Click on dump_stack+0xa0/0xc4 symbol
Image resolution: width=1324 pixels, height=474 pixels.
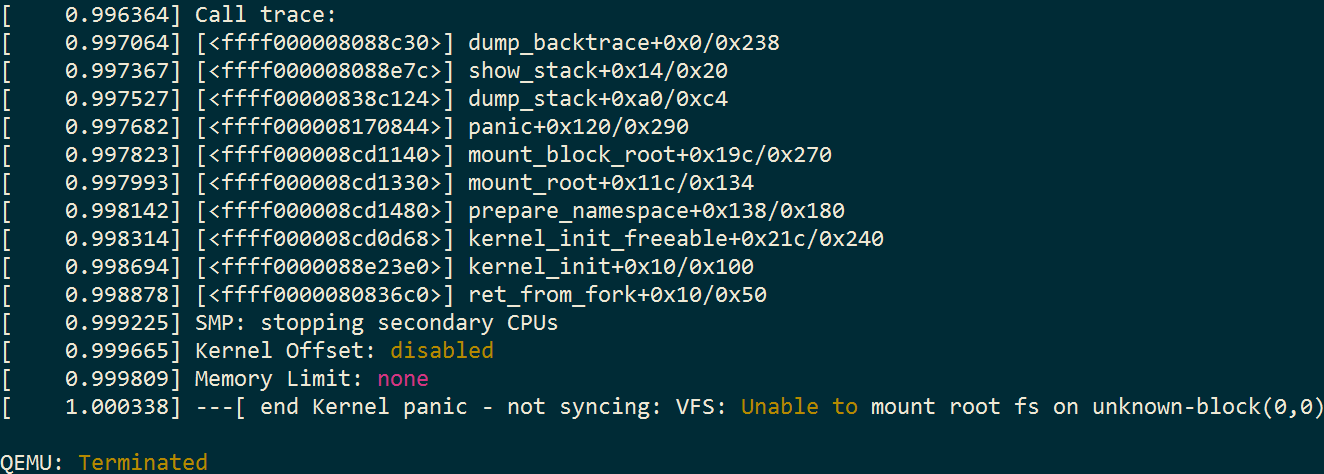coord(597,99)
